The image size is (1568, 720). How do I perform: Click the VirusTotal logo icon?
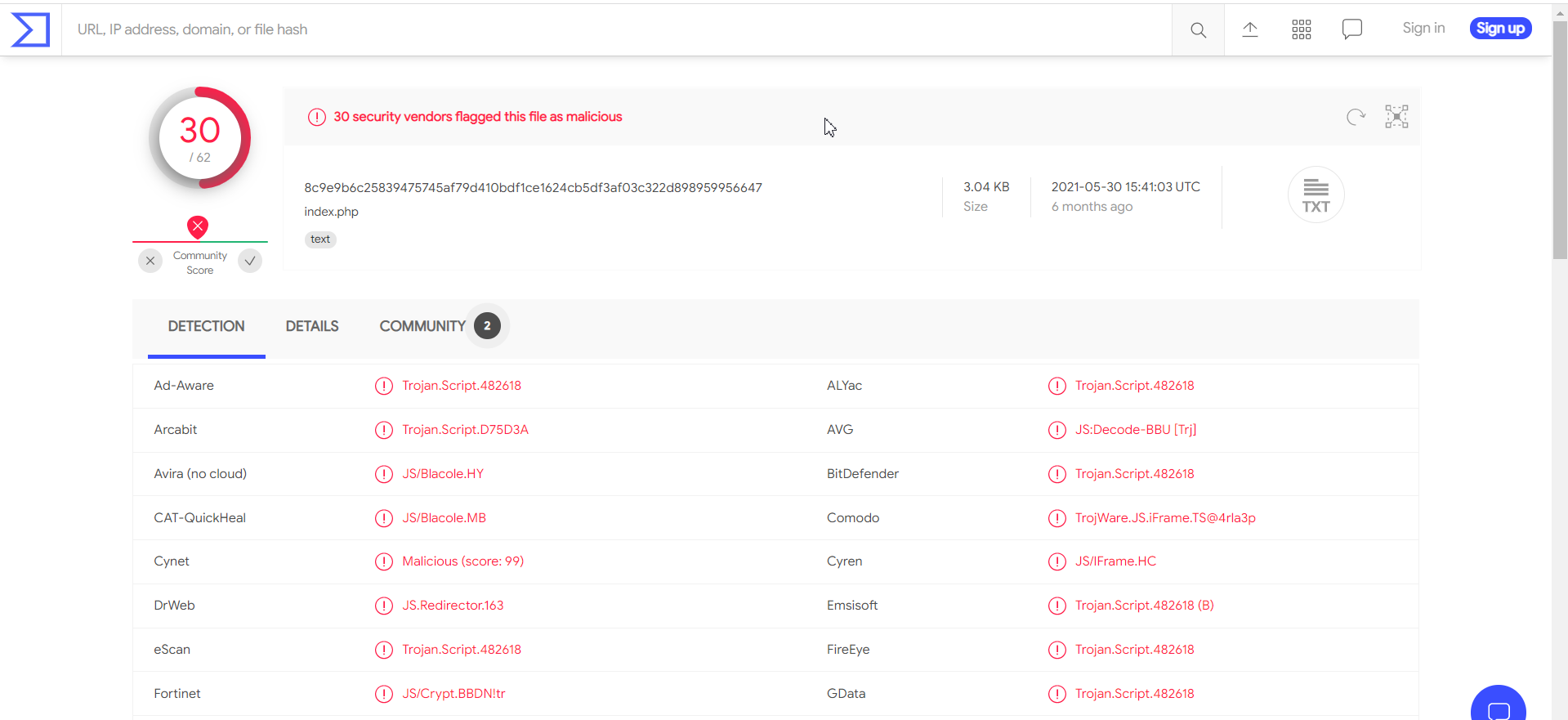point(30,29)
